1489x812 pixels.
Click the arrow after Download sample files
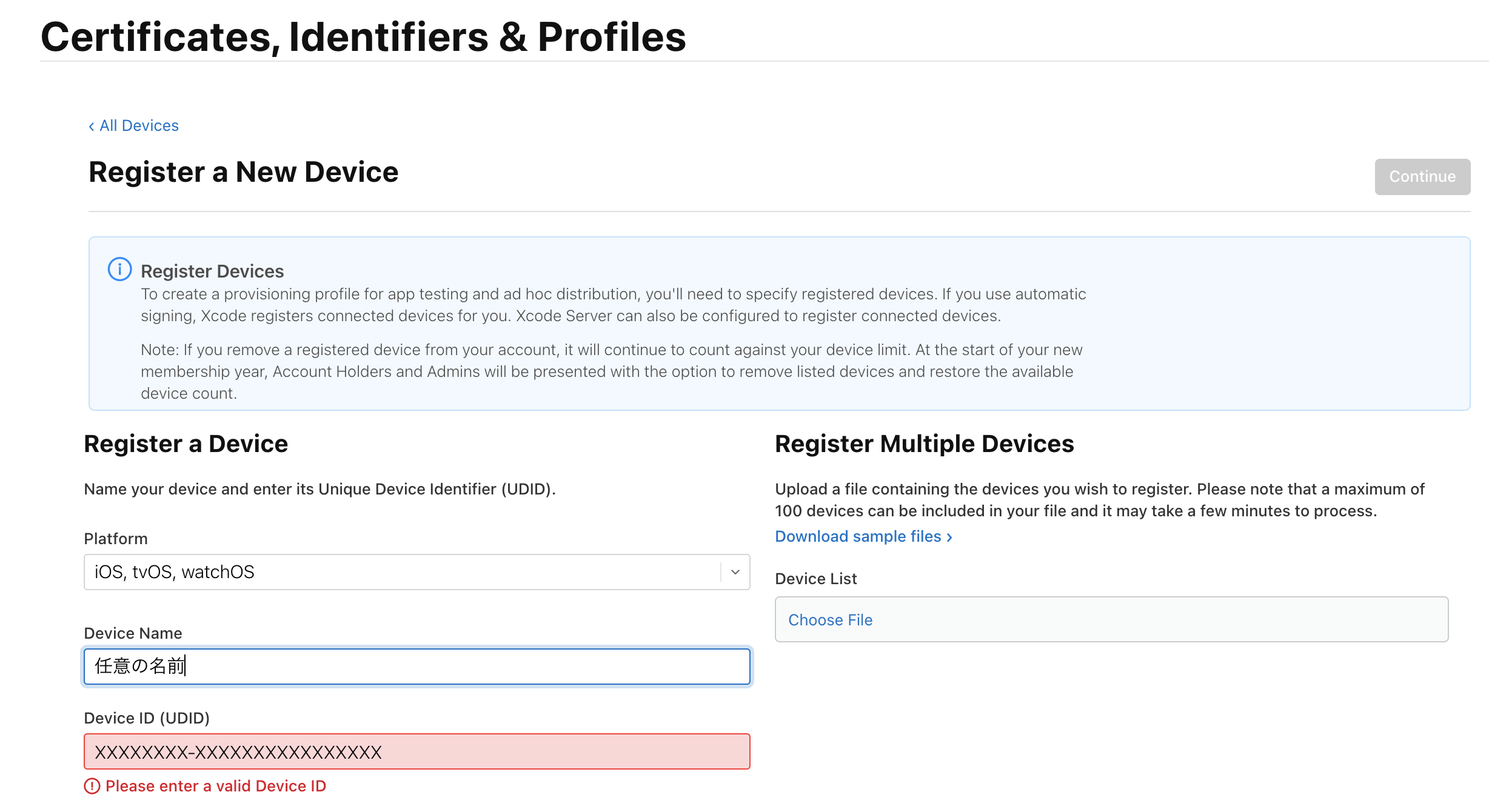pos(949,537)
